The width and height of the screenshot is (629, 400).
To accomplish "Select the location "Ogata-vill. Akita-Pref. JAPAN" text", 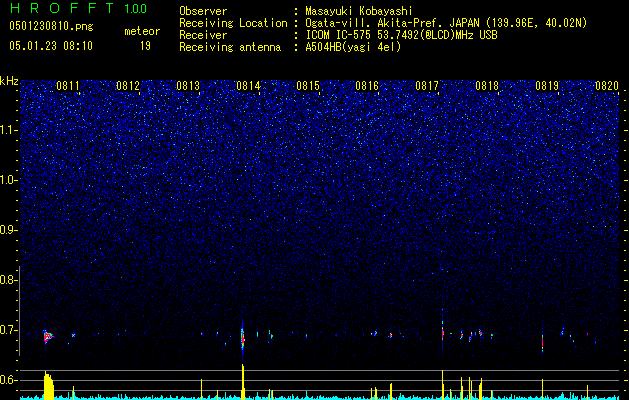I will point(393,23).
